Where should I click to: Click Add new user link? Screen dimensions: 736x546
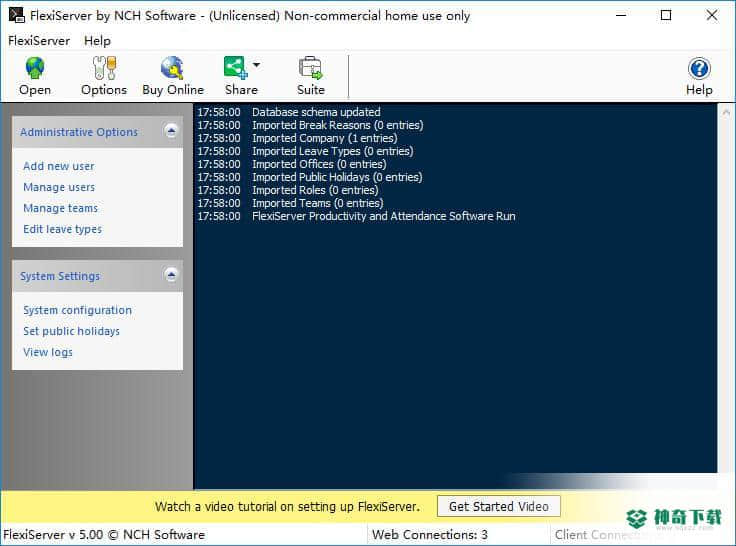coord(59,166)
